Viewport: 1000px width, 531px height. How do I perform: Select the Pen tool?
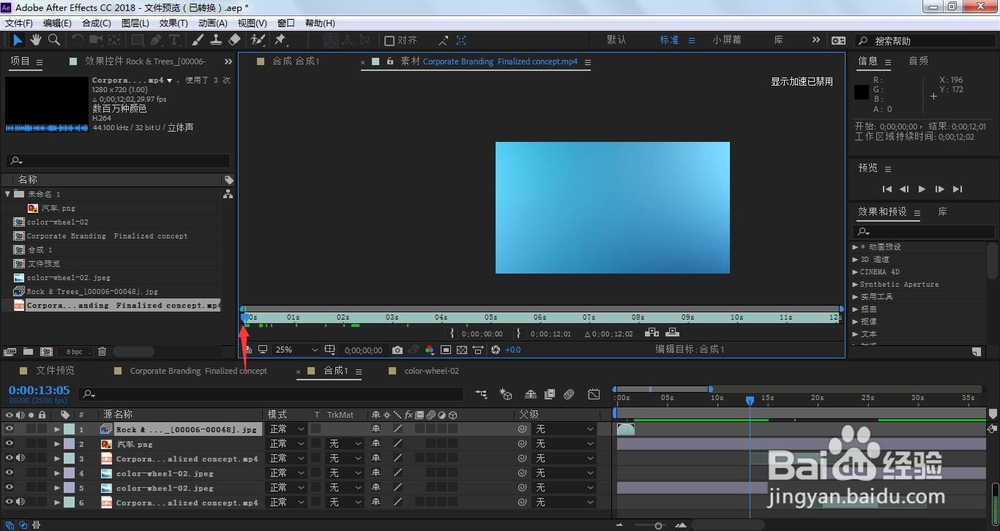tap(155, 40)
